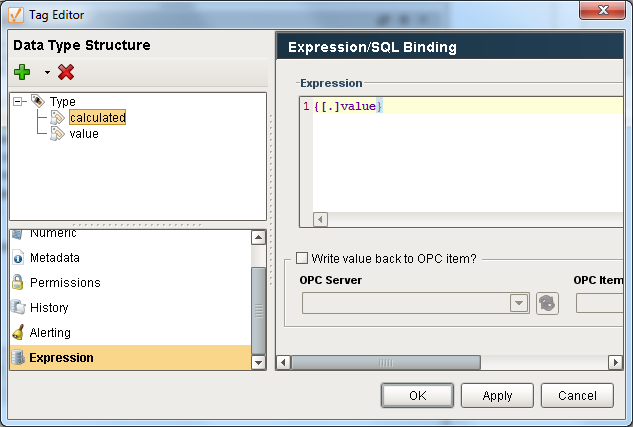The height and width of the screenshot is (427, 633).
Task: Open the Permissions section
Action: click(65, 283)
